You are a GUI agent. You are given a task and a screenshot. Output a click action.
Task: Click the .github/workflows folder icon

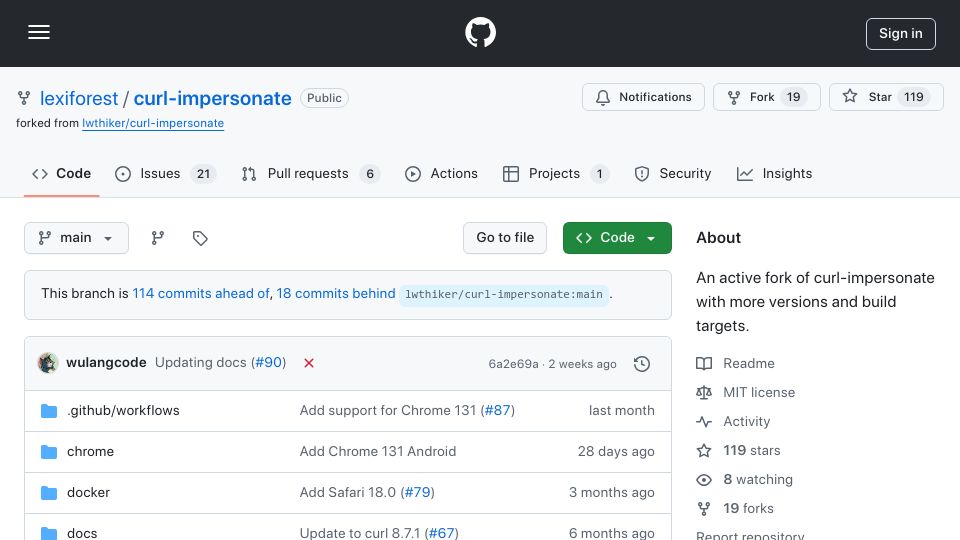pyautogui.click(x=49, y=411)
